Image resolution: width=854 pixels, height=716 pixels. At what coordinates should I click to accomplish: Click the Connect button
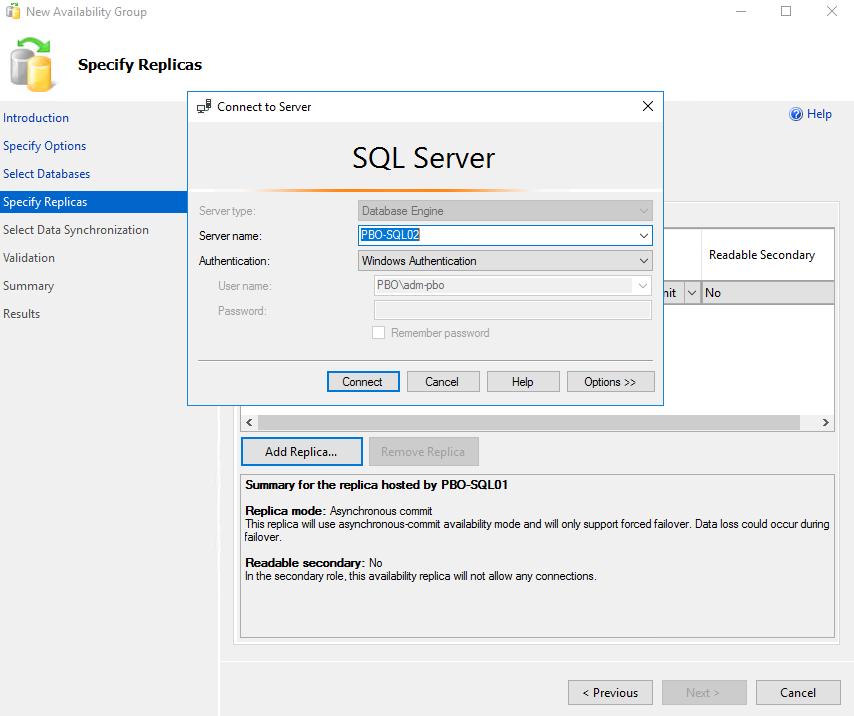tap(363, 382)
